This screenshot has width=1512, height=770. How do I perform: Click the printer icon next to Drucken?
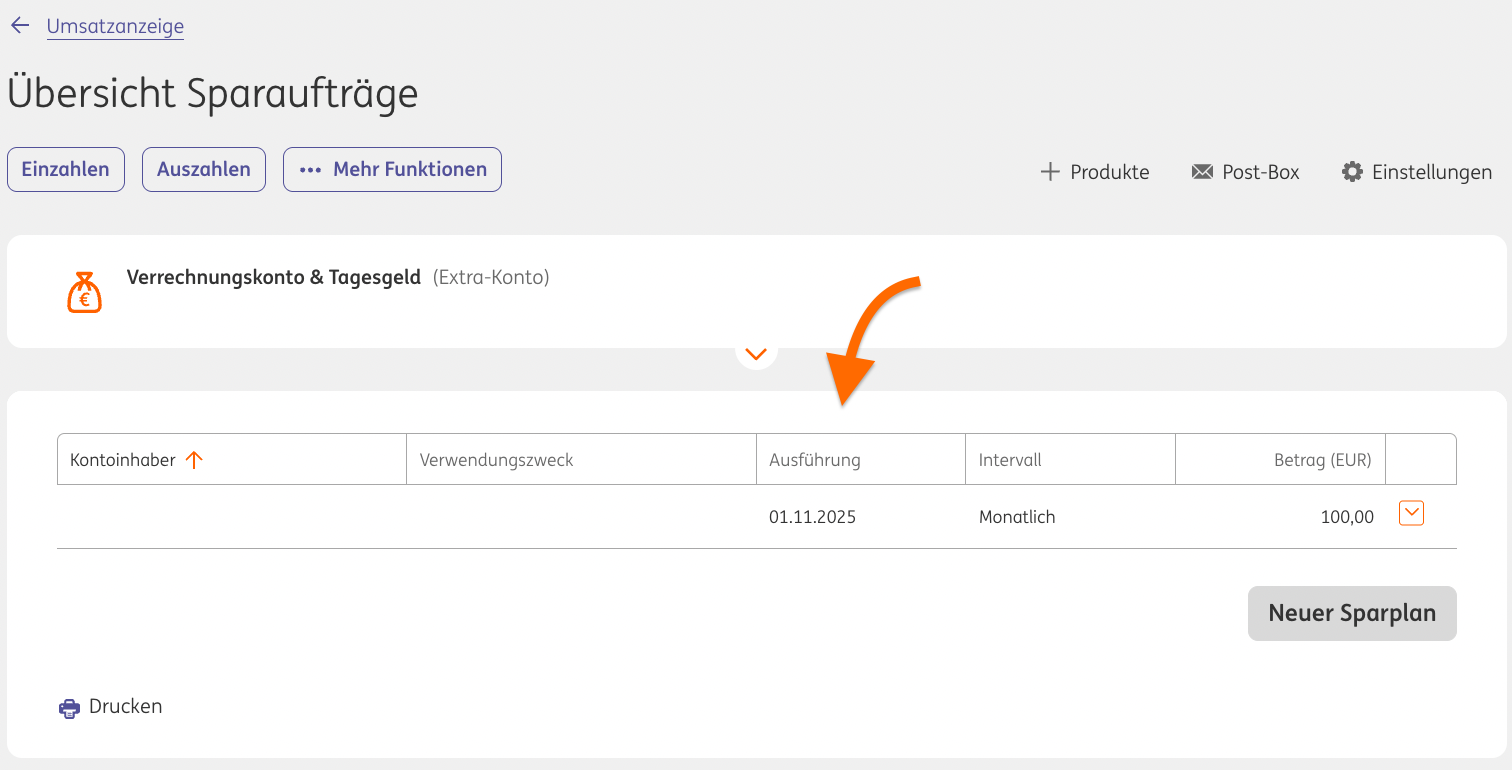[69, 708]
